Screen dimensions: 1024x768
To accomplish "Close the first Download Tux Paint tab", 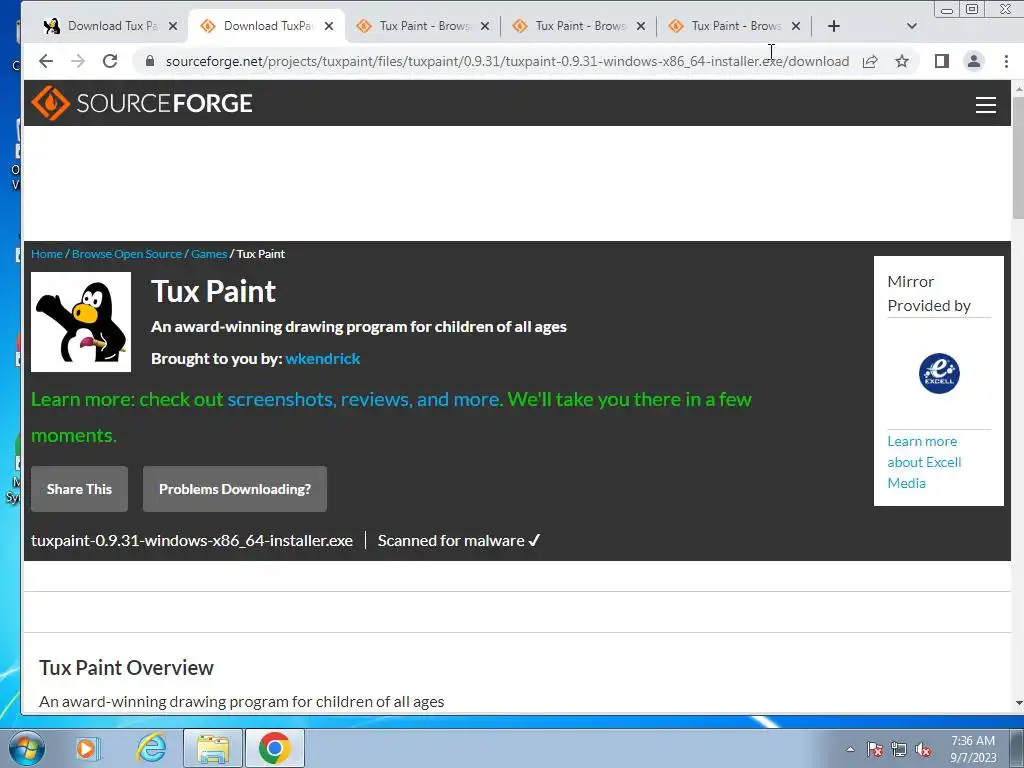I will pyautogui.click(x=172, y=26).
